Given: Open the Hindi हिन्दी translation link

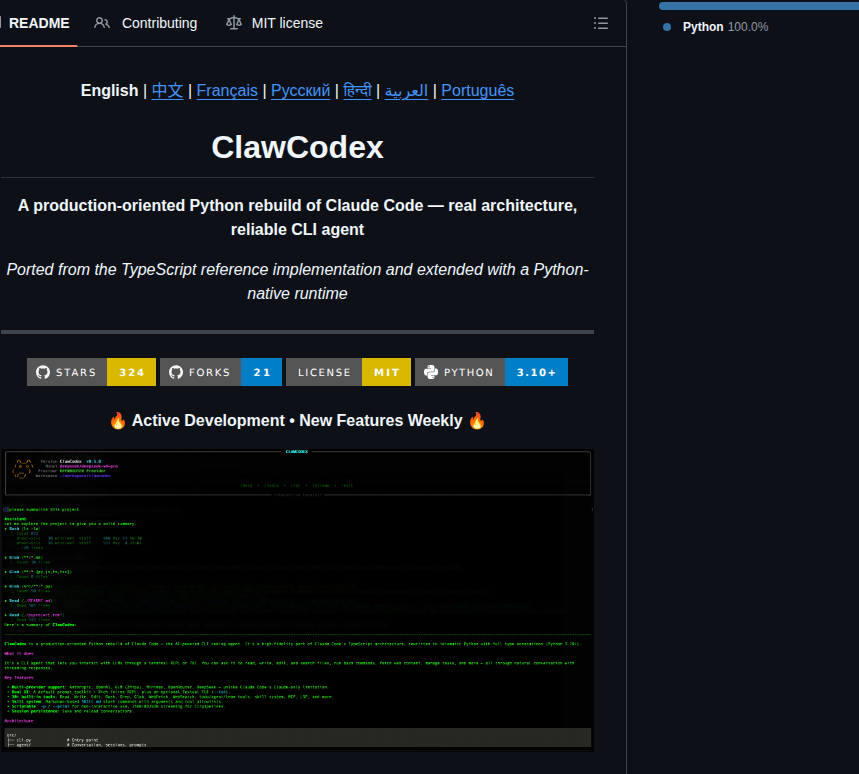Looking at the screenshot, I should [357, 90].
